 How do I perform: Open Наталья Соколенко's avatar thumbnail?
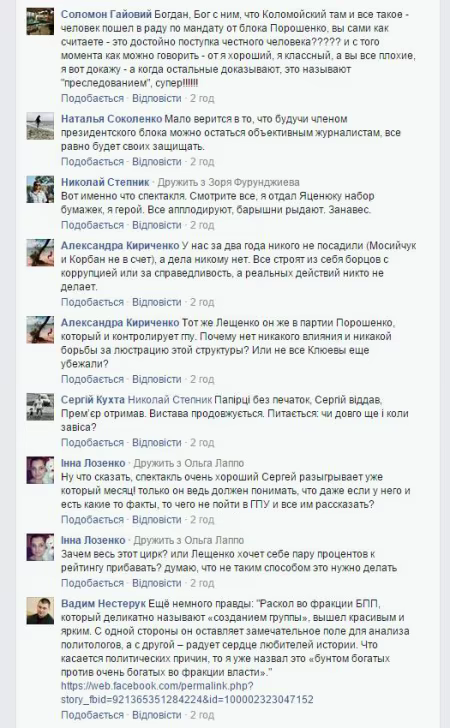pos(40,126)
